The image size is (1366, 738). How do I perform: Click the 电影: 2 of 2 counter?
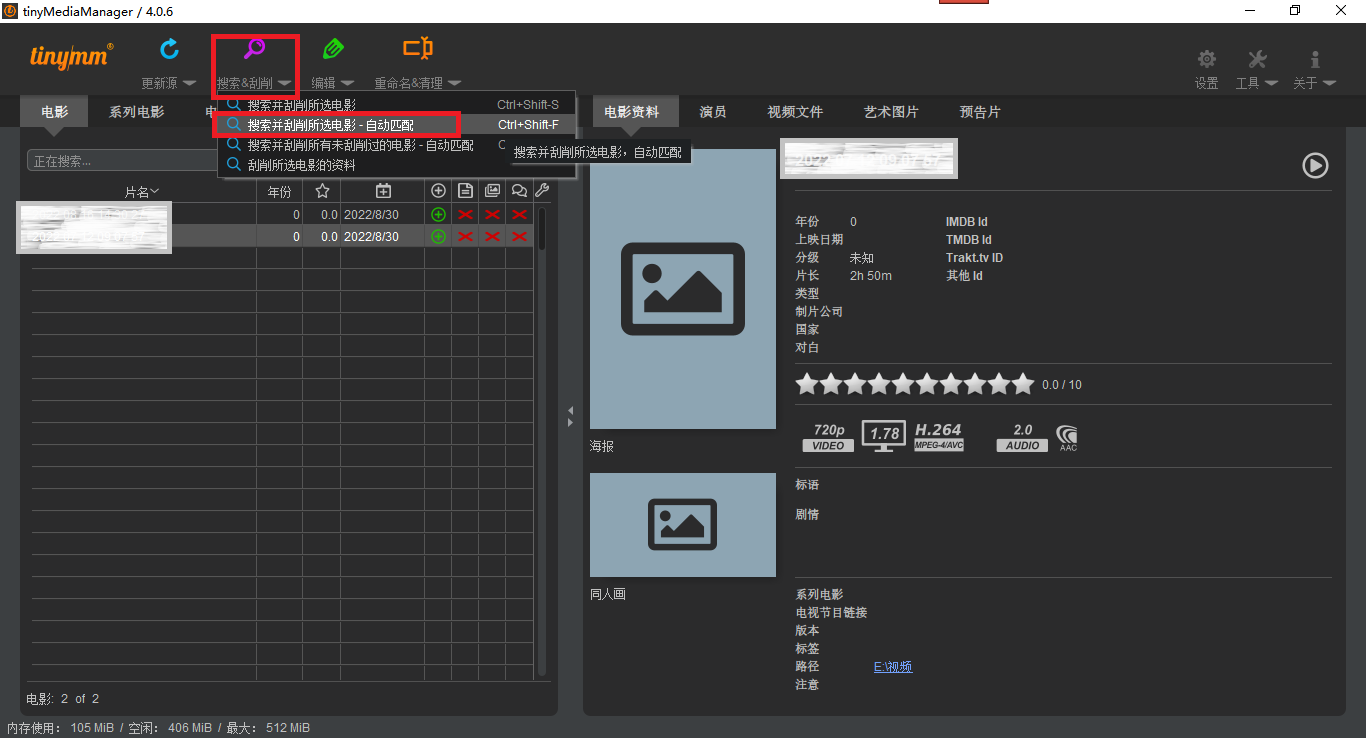[x=63, y=699]
